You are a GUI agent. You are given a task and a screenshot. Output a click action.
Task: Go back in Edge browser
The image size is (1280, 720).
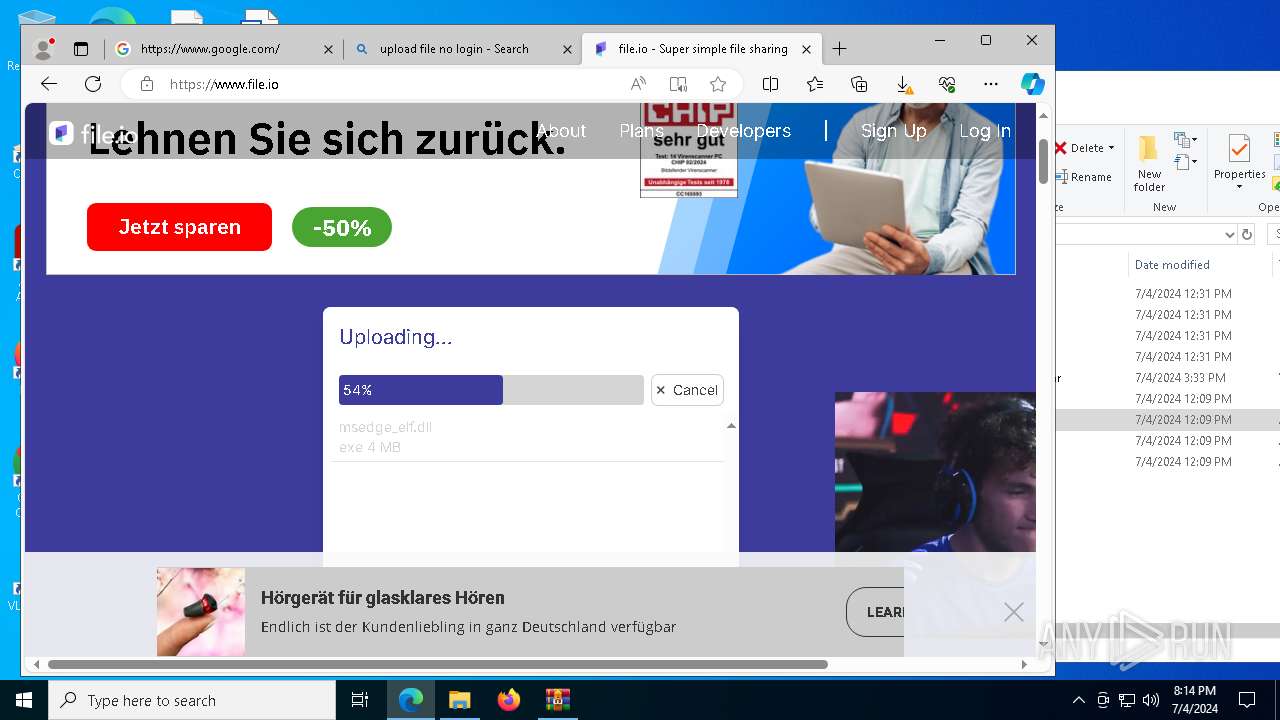coord(49,84)
